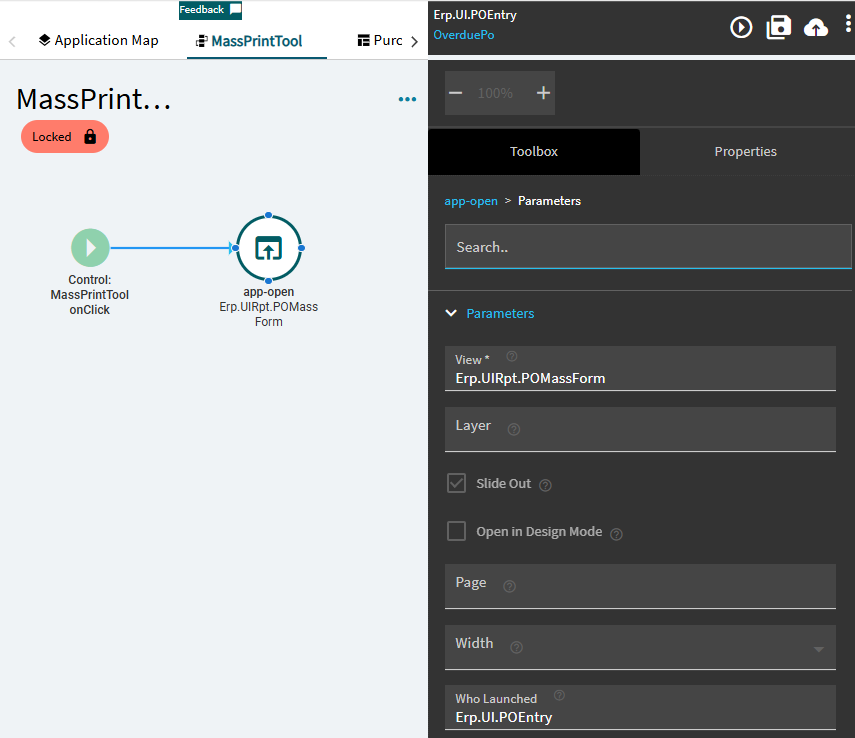Click the run/play icon in header
This screenshot has height=738, width=855.
point(741,27)
